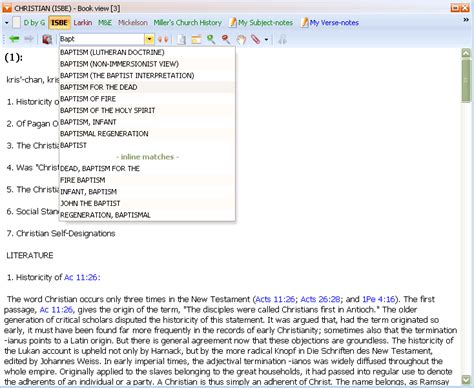Choose BAPTISM (NON-IMMERSIONIST VIEW) entry
Screen dimensions: 474x388
[x=147, y=64]
